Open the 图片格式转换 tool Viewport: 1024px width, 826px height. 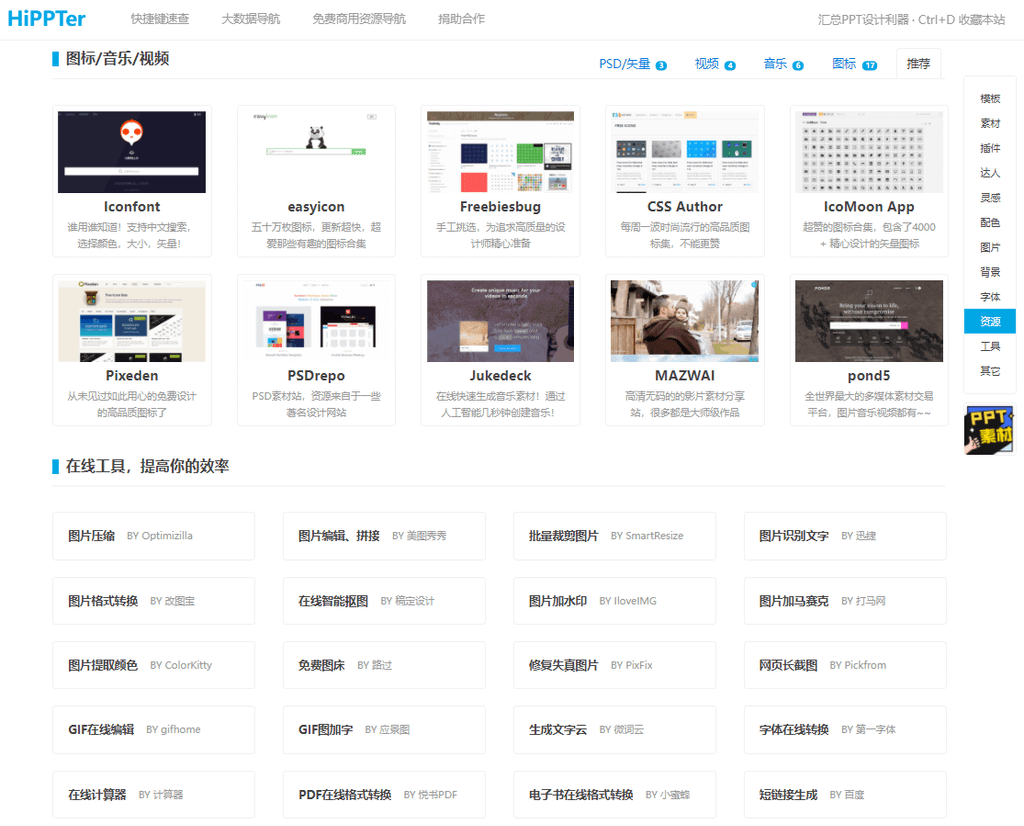[153, 601]
